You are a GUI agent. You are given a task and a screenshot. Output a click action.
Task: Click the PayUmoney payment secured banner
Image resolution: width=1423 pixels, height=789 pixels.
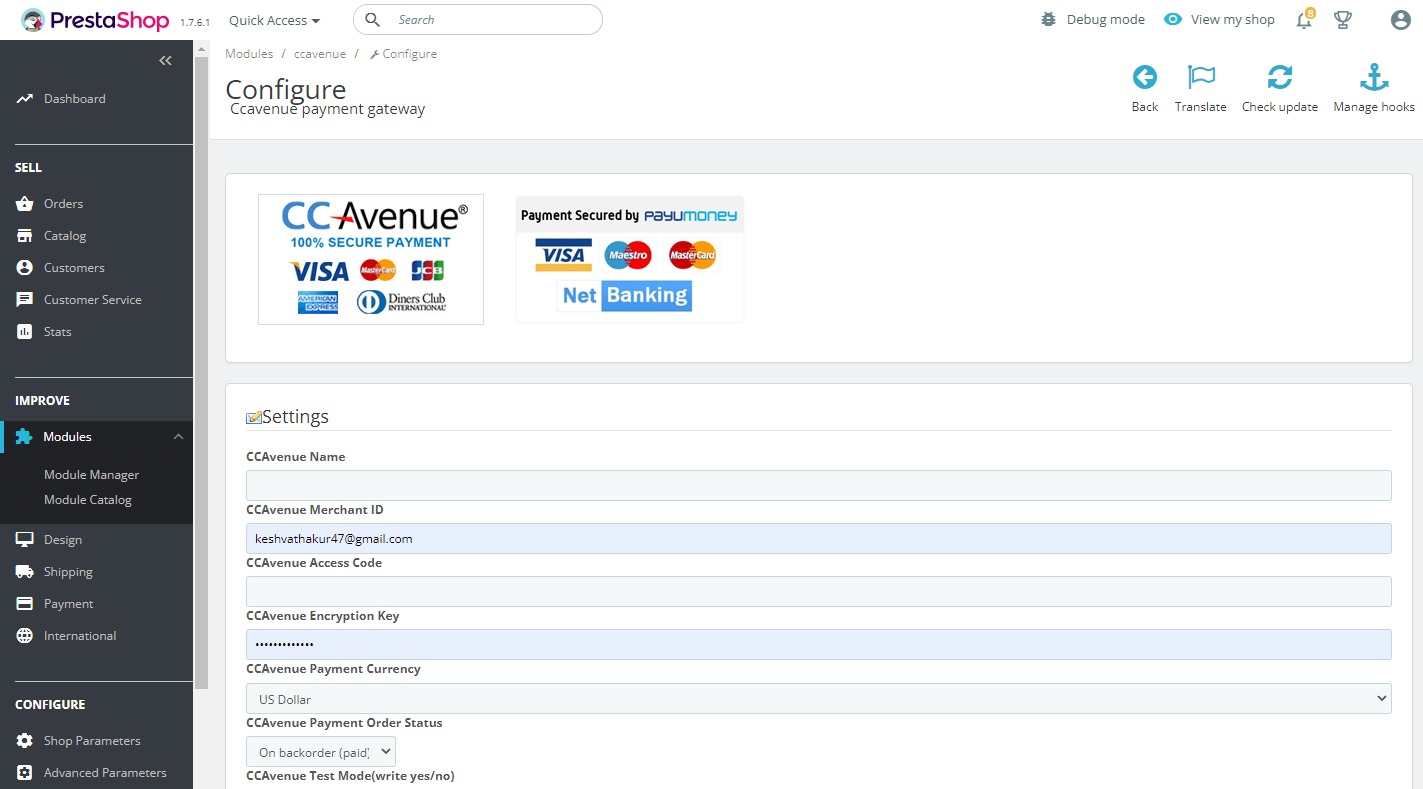click(630, 259)
